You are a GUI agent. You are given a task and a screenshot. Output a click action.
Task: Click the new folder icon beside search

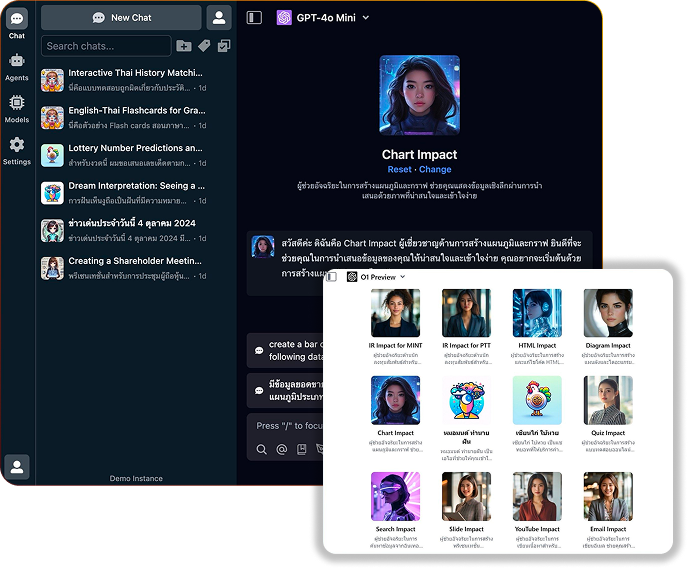(183, 46)
